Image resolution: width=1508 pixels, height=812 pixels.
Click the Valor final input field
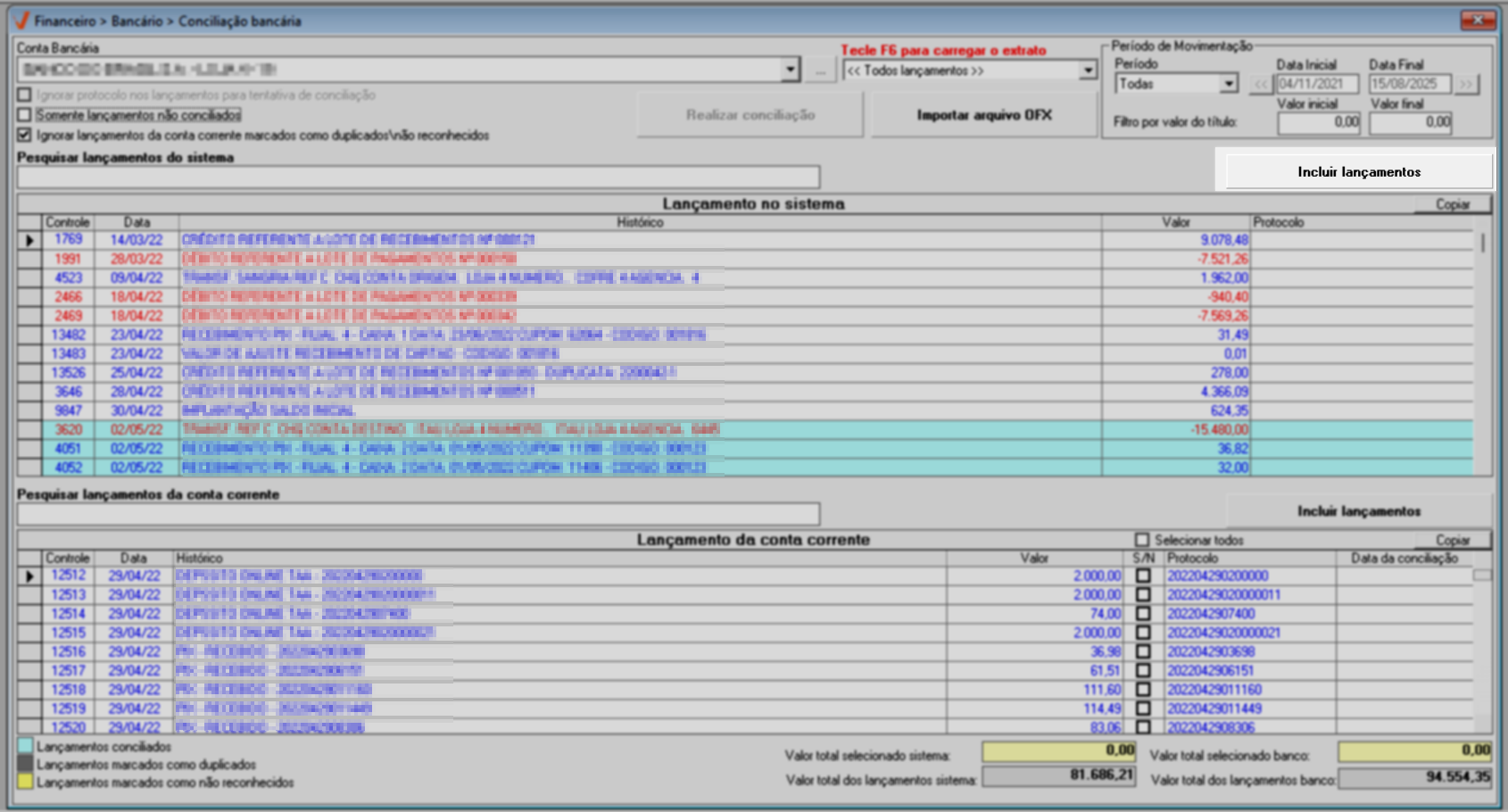click(1411, 122)
